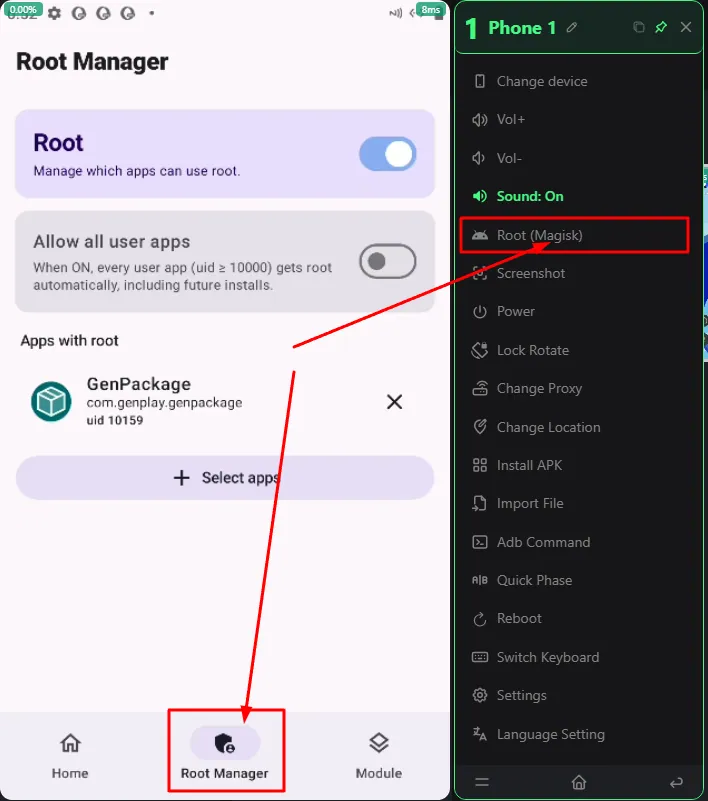This screenshot has height=801, width=708.
Task: Open the GenPackage app icon
Action: [51, 402]
